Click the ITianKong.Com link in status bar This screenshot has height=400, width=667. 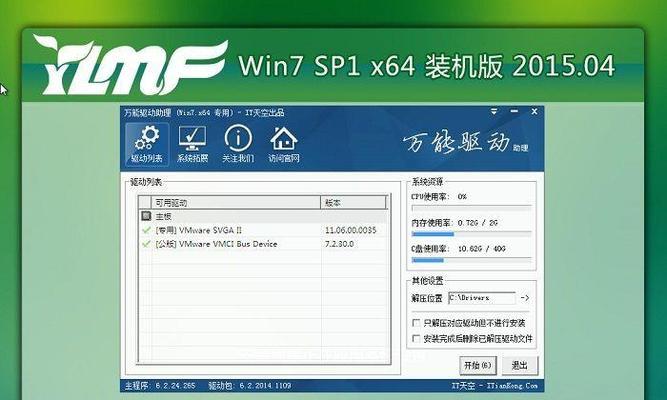click(512, 386)
